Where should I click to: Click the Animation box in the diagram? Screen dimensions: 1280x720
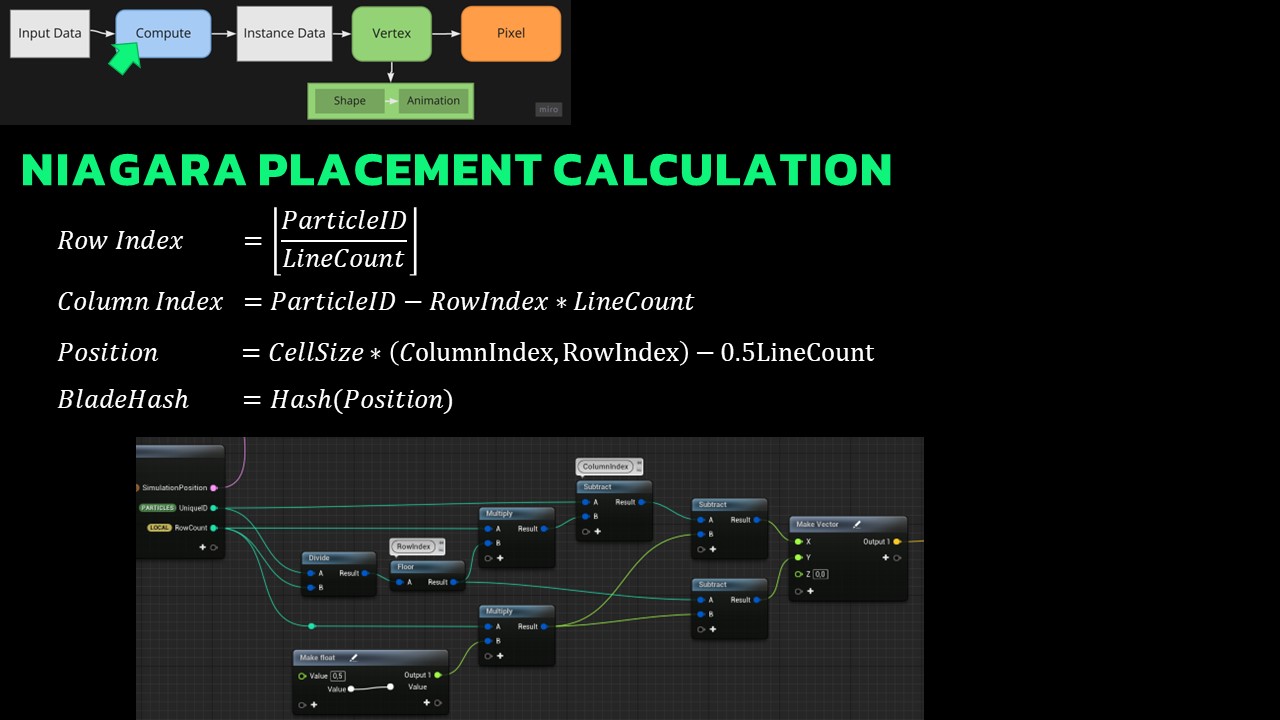(x=433, y=101)
